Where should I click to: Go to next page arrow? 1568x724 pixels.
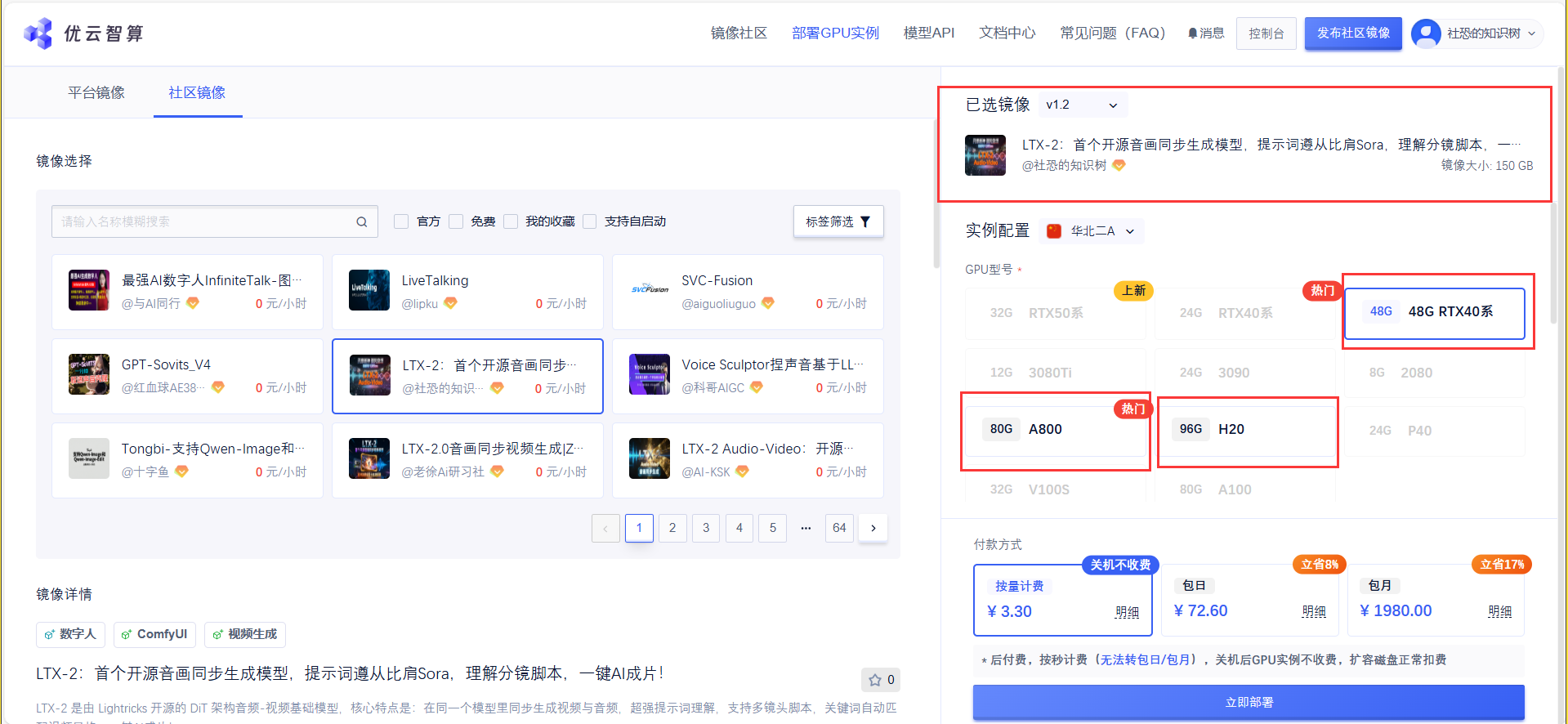coord(873,528)
